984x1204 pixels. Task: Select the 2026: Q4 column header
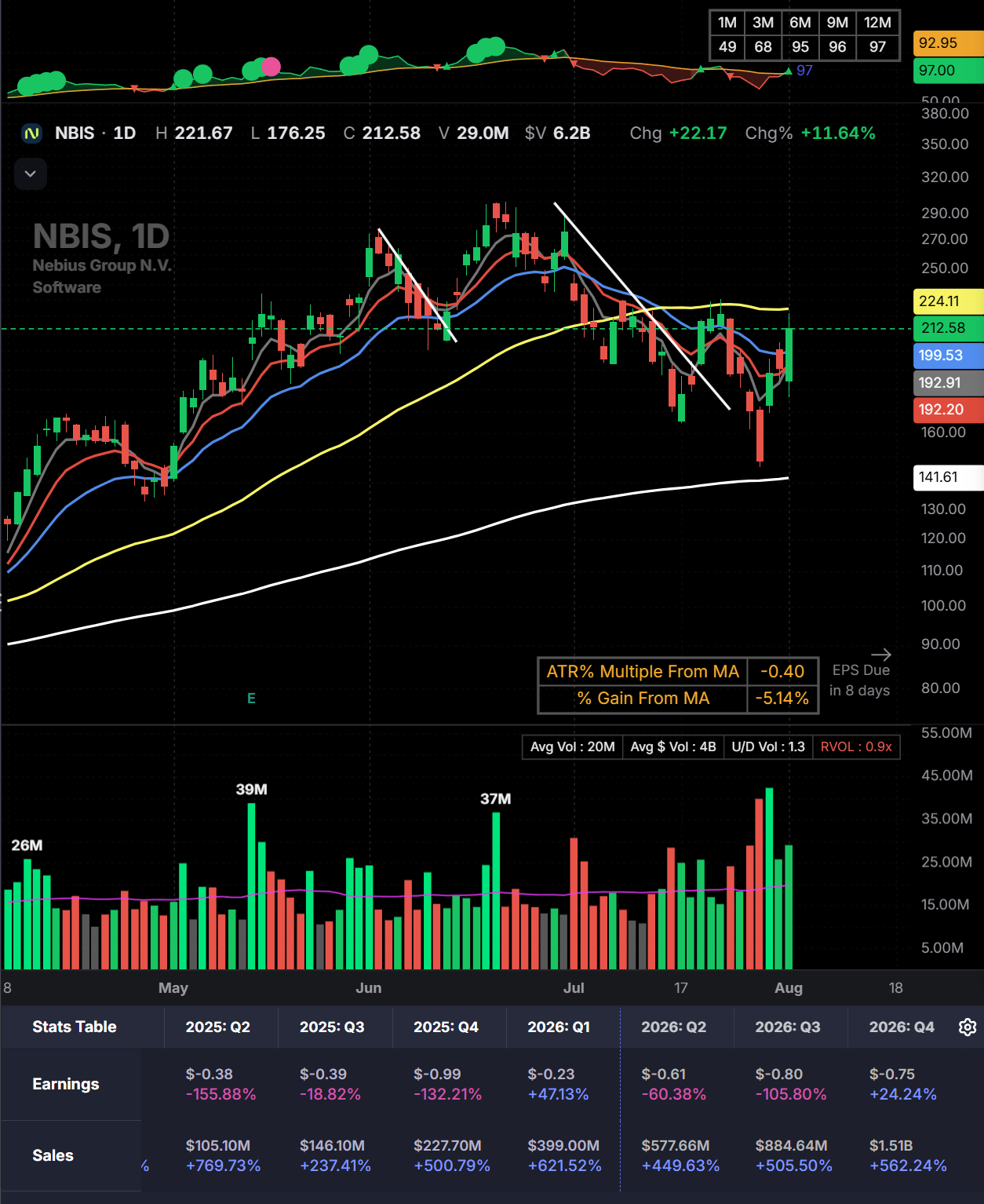click(x=902, y=1027)
